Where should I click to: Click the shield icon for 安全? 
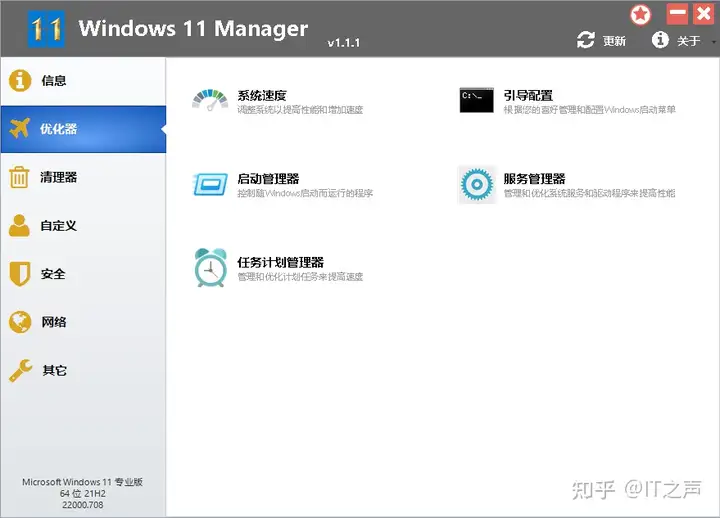tap(20, 274)
